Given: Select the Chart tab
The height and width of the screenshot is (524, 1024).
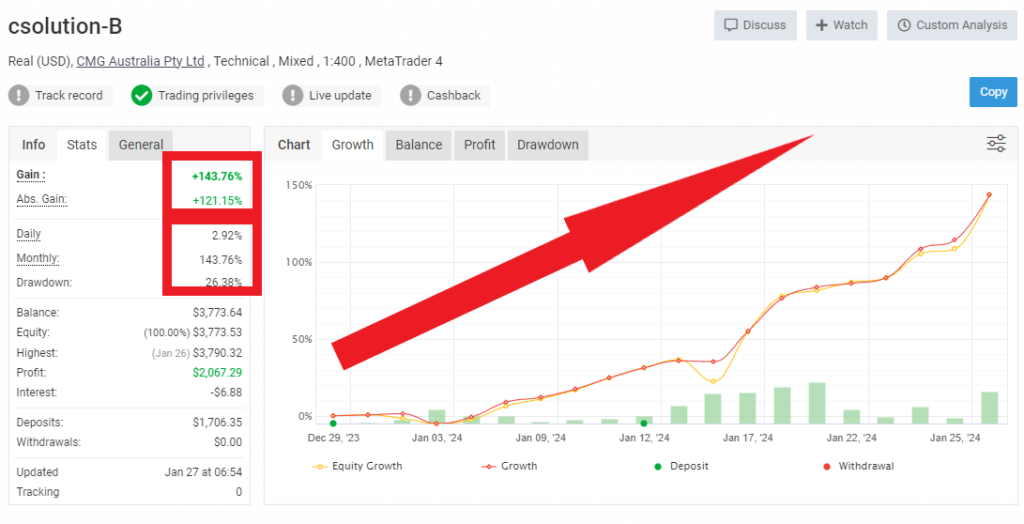Looking at the screenshot, I should pyautogui.click(x=294, y=144).
